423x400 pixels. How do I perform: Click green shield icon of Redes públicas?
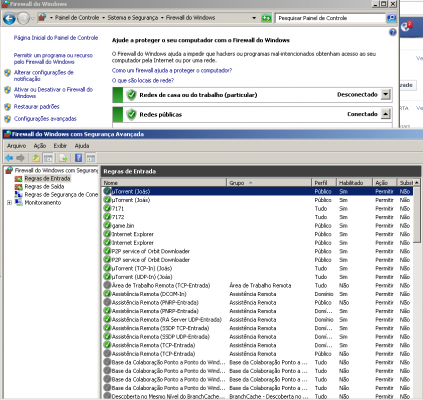coord(131,114)
